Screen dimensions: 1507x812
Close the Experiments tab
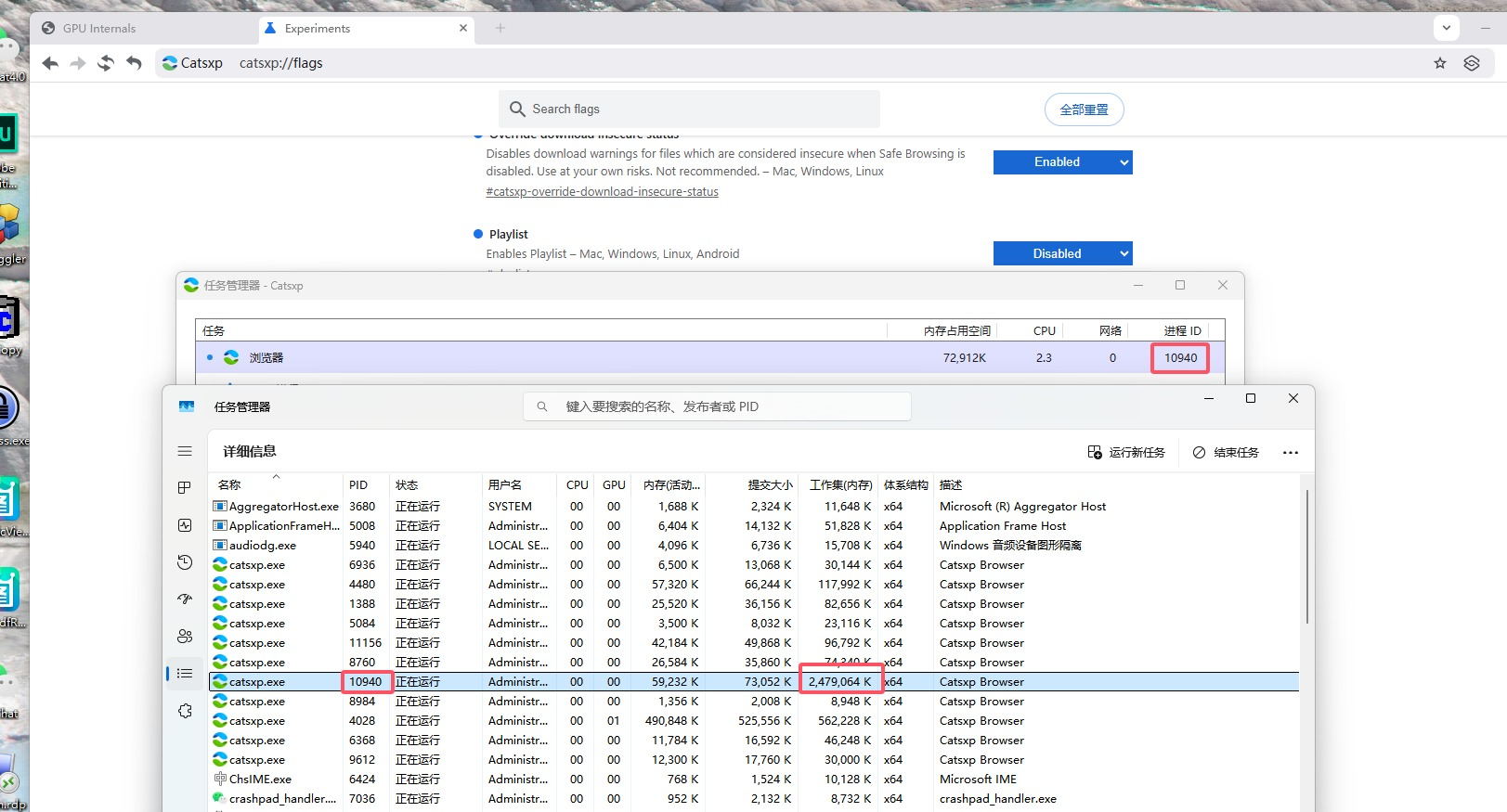click(x=463, y=28)
